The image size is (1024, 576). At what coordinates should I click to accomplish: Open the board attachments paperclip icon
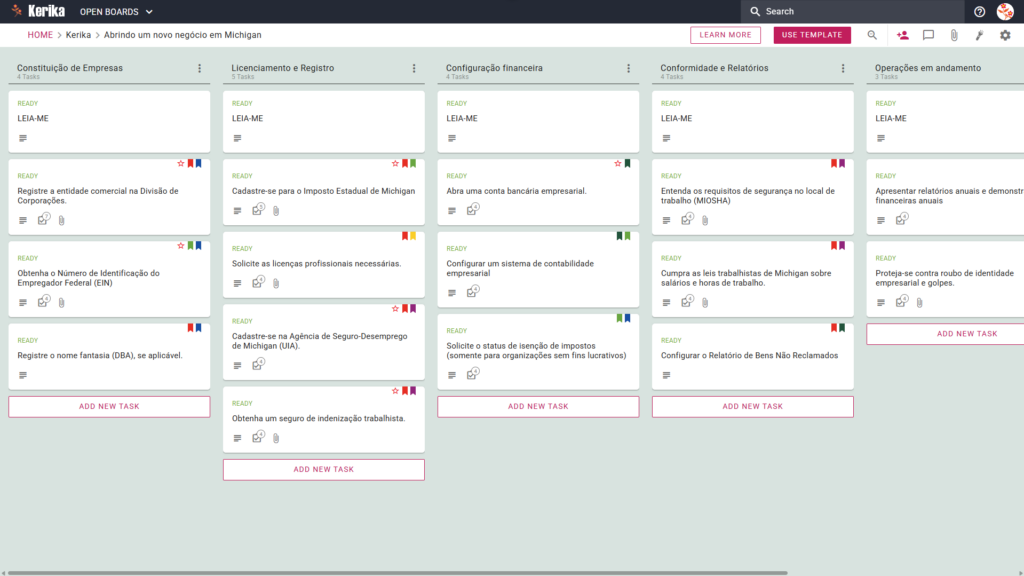coord(954,35)
